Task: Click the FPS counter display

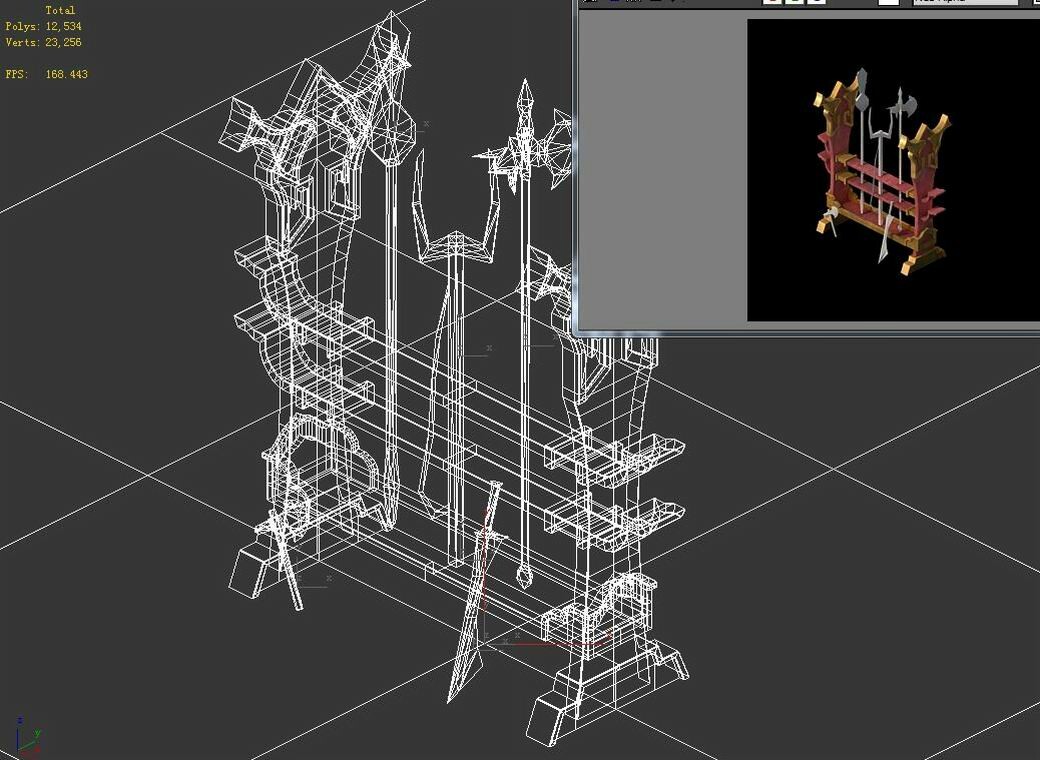Action: pos(47,73)
